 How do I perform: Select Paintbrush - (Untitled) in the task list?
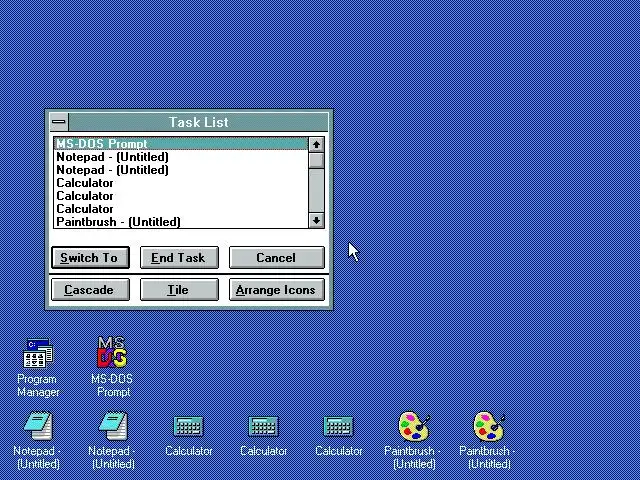click(181, 222)
